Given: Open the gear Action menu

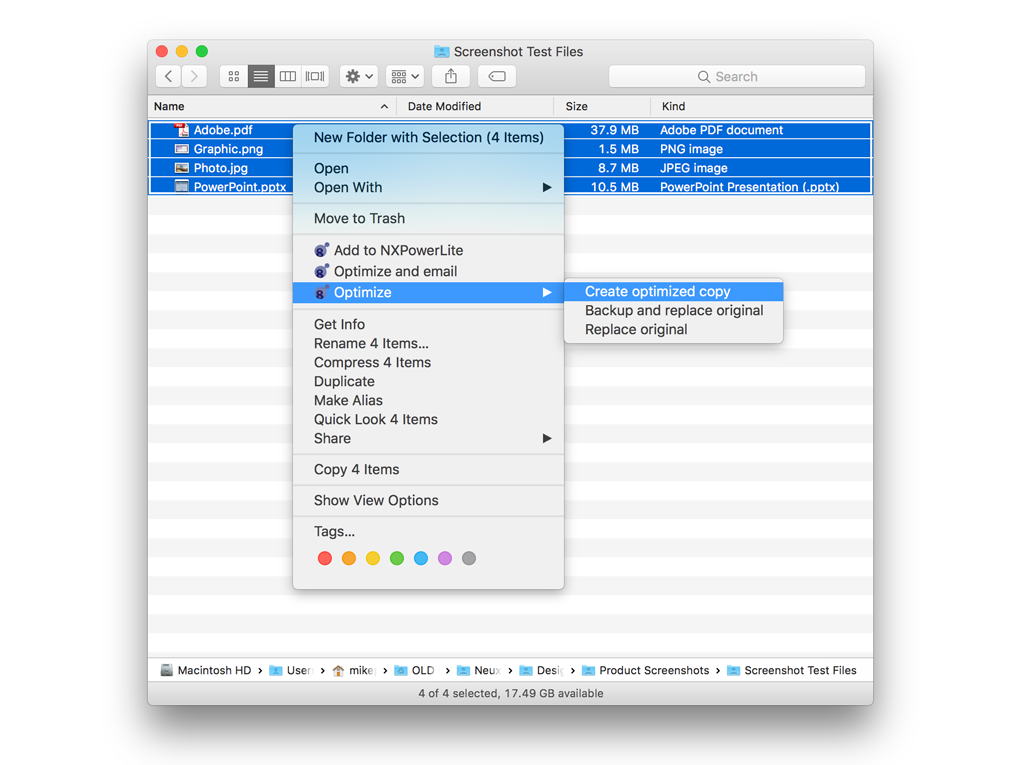Looking at the screenshot, I should (359, 76).
